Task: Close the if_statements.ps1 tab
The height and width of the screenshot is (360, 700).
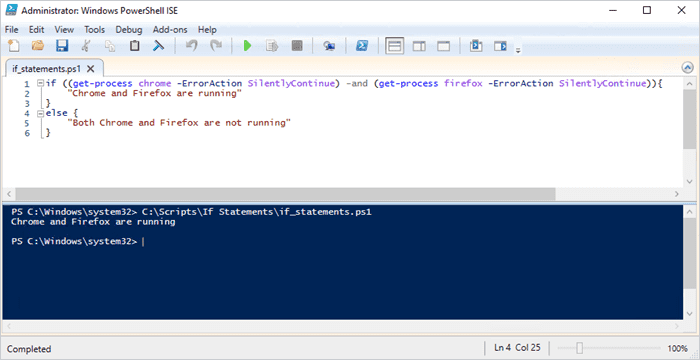Action: coord(91,69)
